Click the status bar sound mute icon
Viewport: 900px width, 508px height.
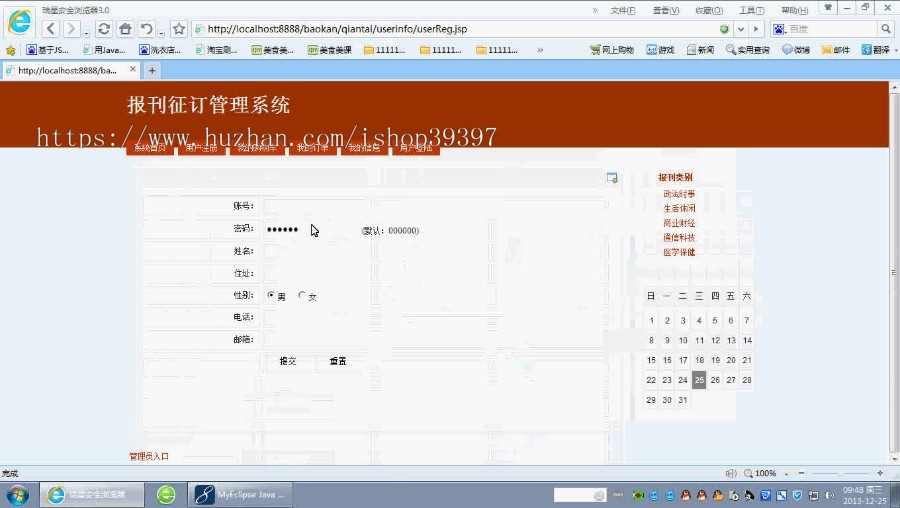731,474
